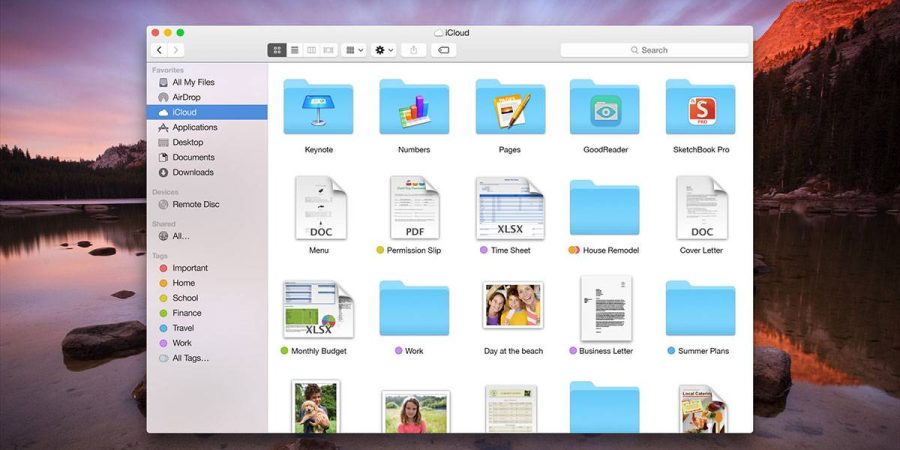Click the Time Sheet file name

point(510,250)
